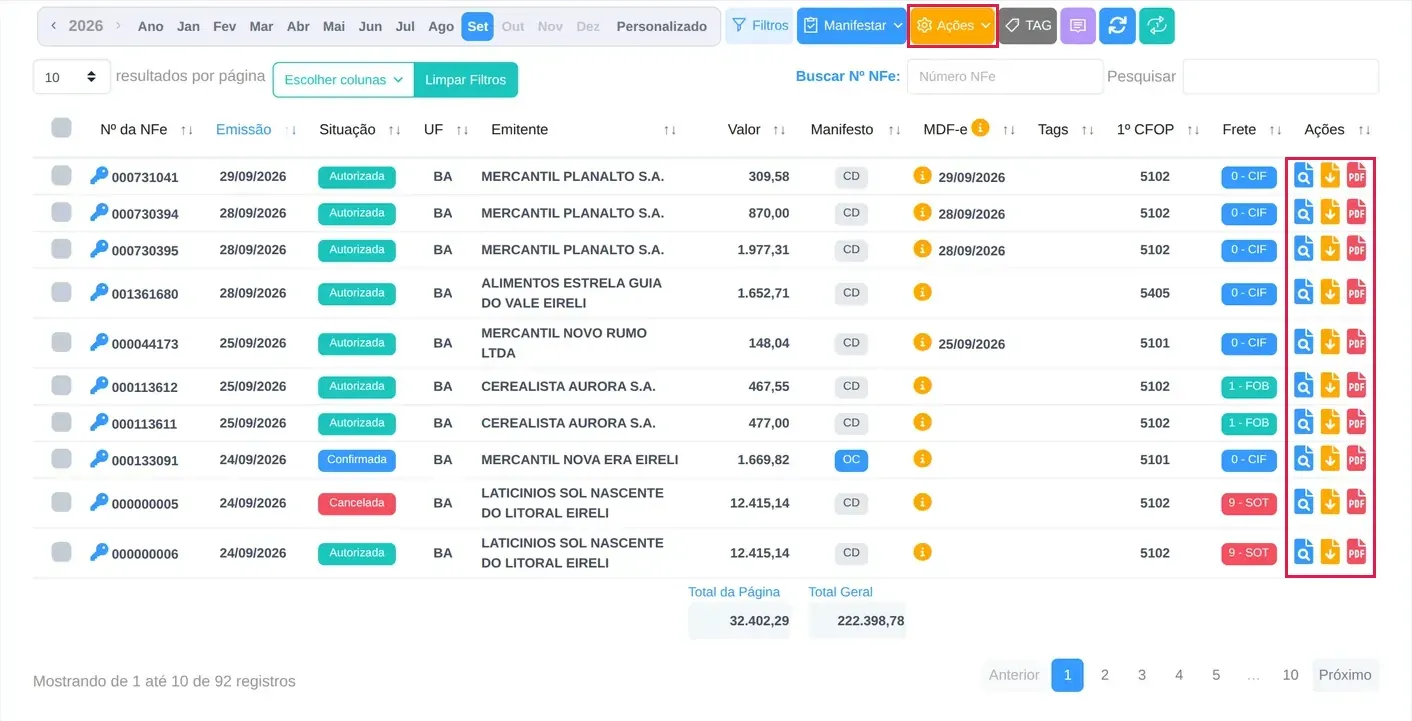This screenshot has height=721, width=1412.
Task: Click MDF-e info icon for NFe 001361680
Action: pos(922,292)
